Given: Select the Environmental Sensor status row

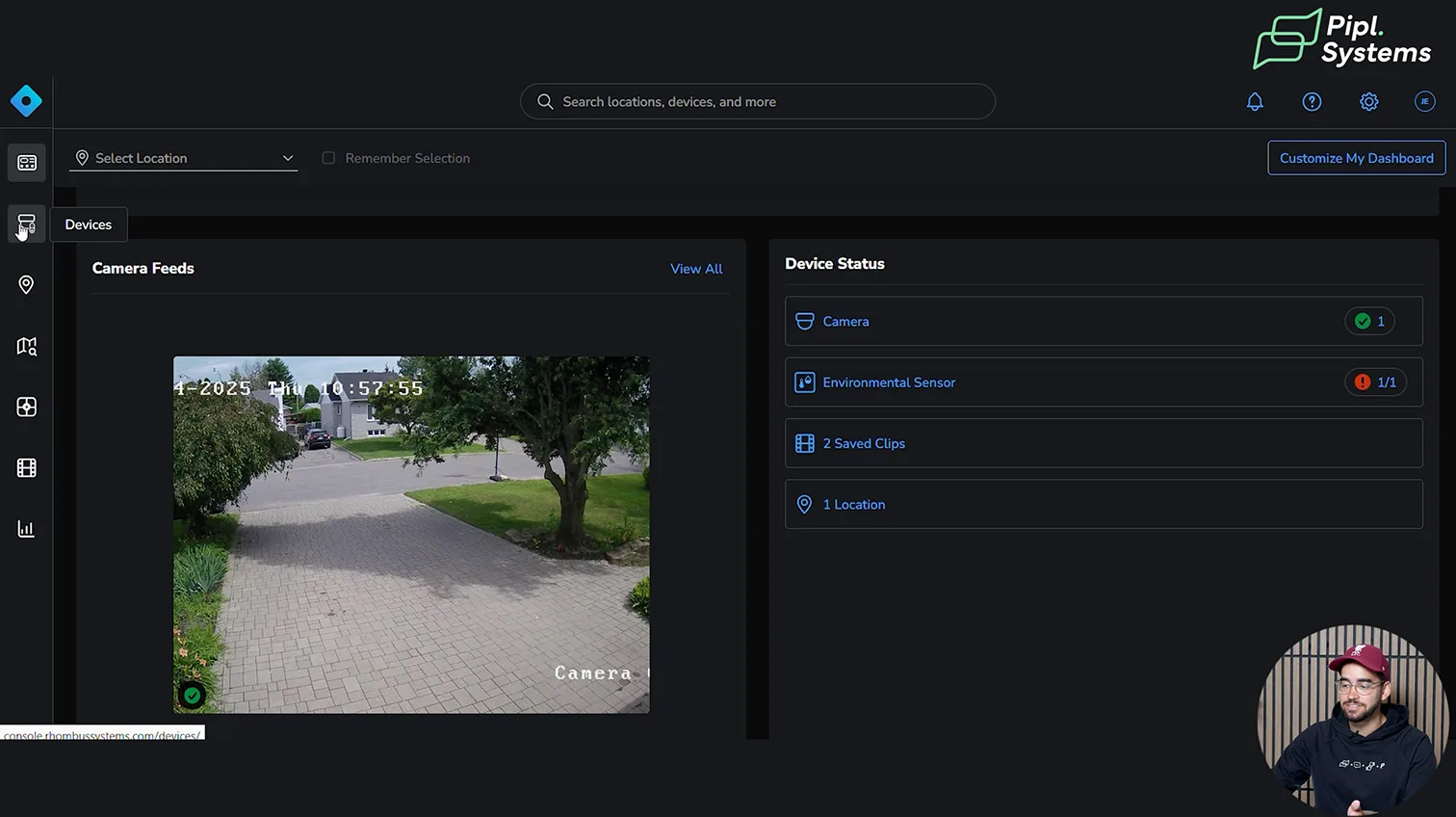Looking at the screenshot, I should tap(1103, 382).
